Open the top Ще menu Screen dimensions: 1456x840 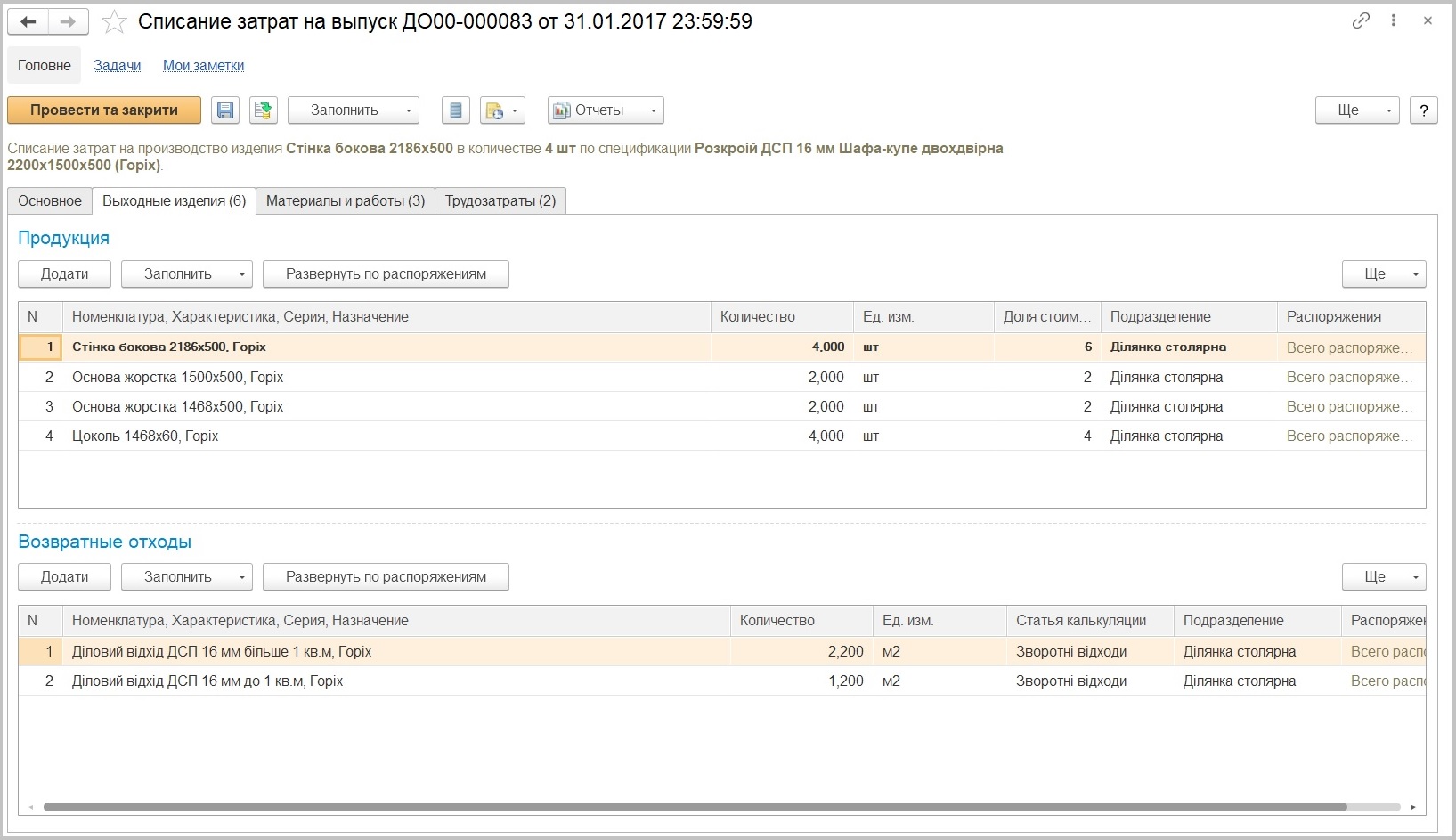pos(1357,110)
